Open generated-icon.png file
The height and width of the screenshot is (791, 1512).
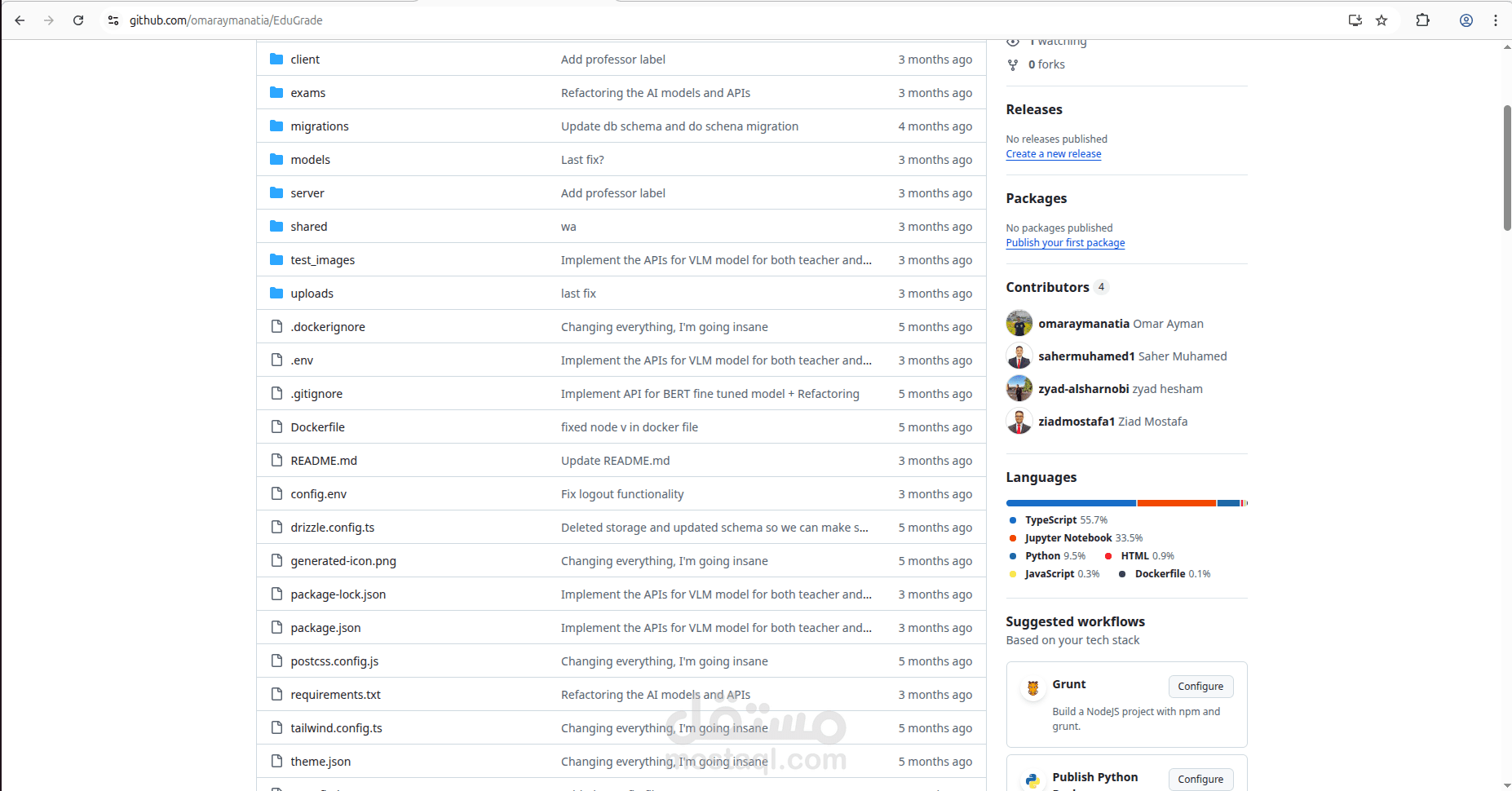click(x=343, y=561)
